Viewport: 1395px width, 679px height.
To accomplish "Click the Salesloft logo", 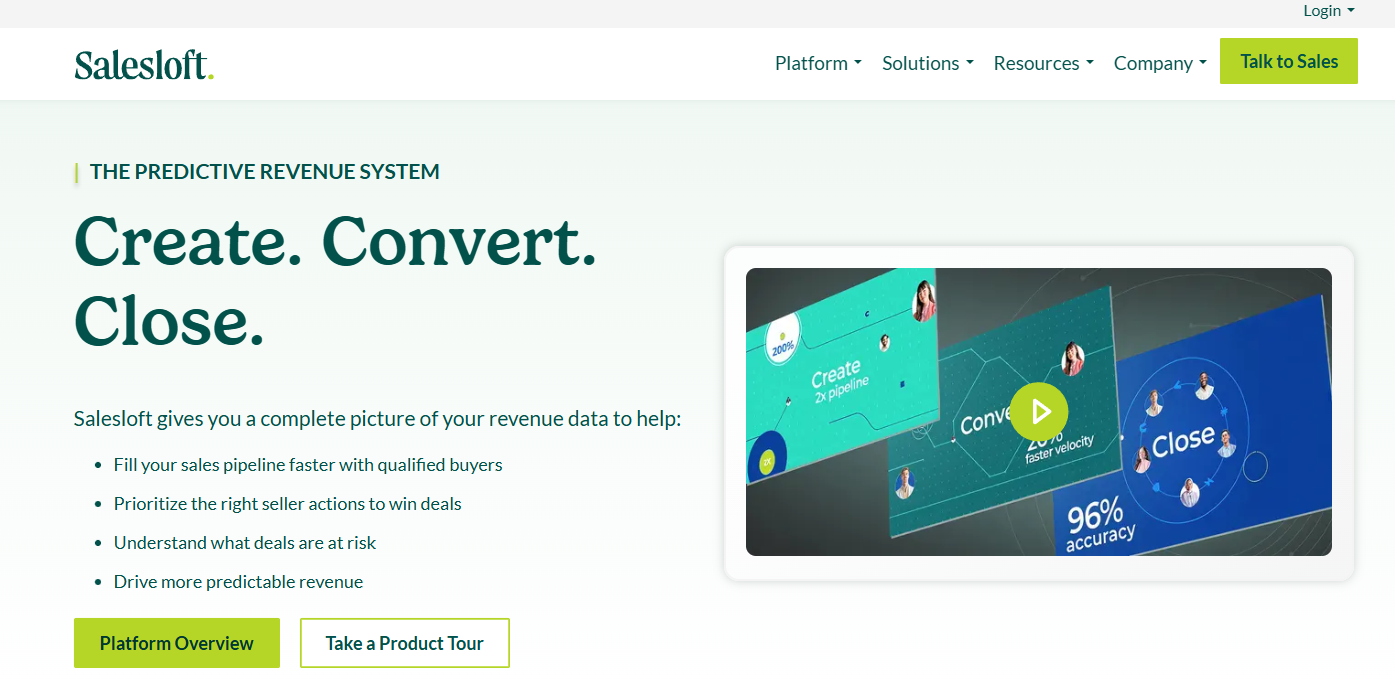I will click(x=144, y=64).
